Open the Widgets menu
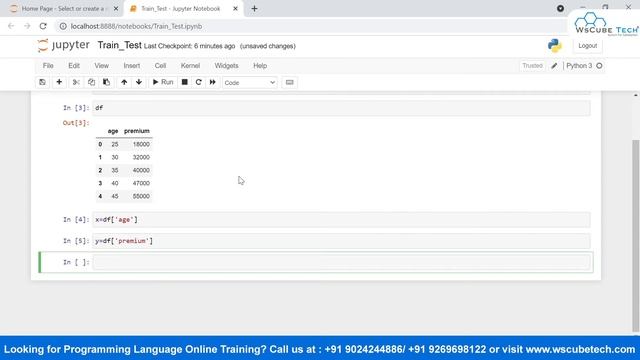Screen dimensions: 640x360 227,66
